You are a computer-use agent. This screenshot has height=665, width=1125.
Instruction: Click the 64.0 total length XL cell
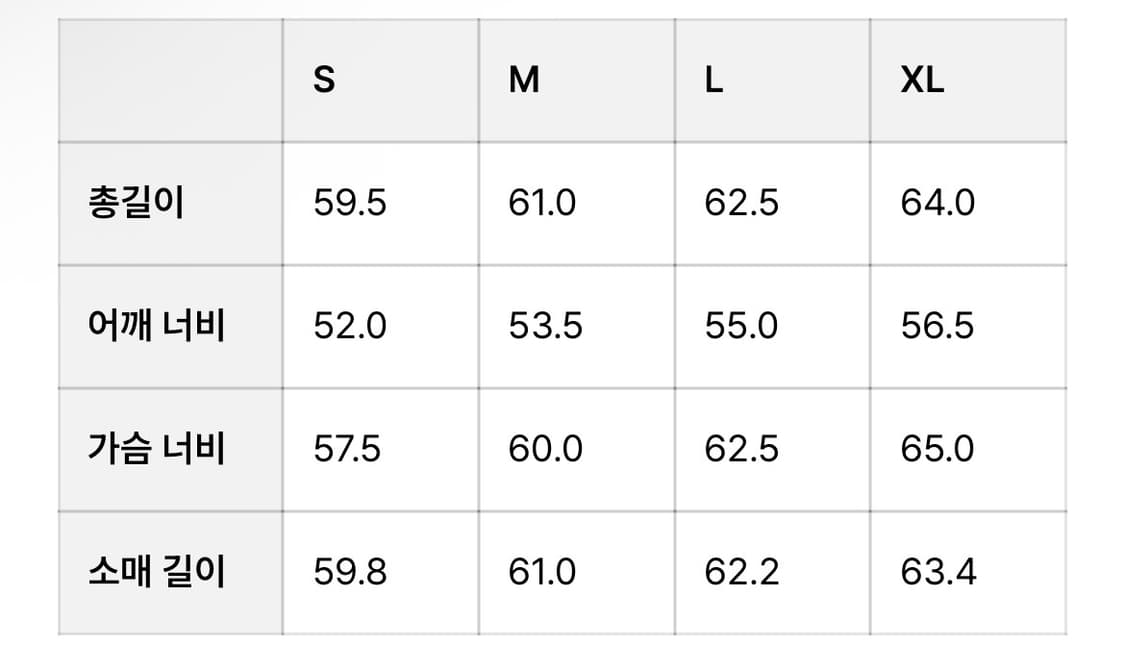(968, 204)
